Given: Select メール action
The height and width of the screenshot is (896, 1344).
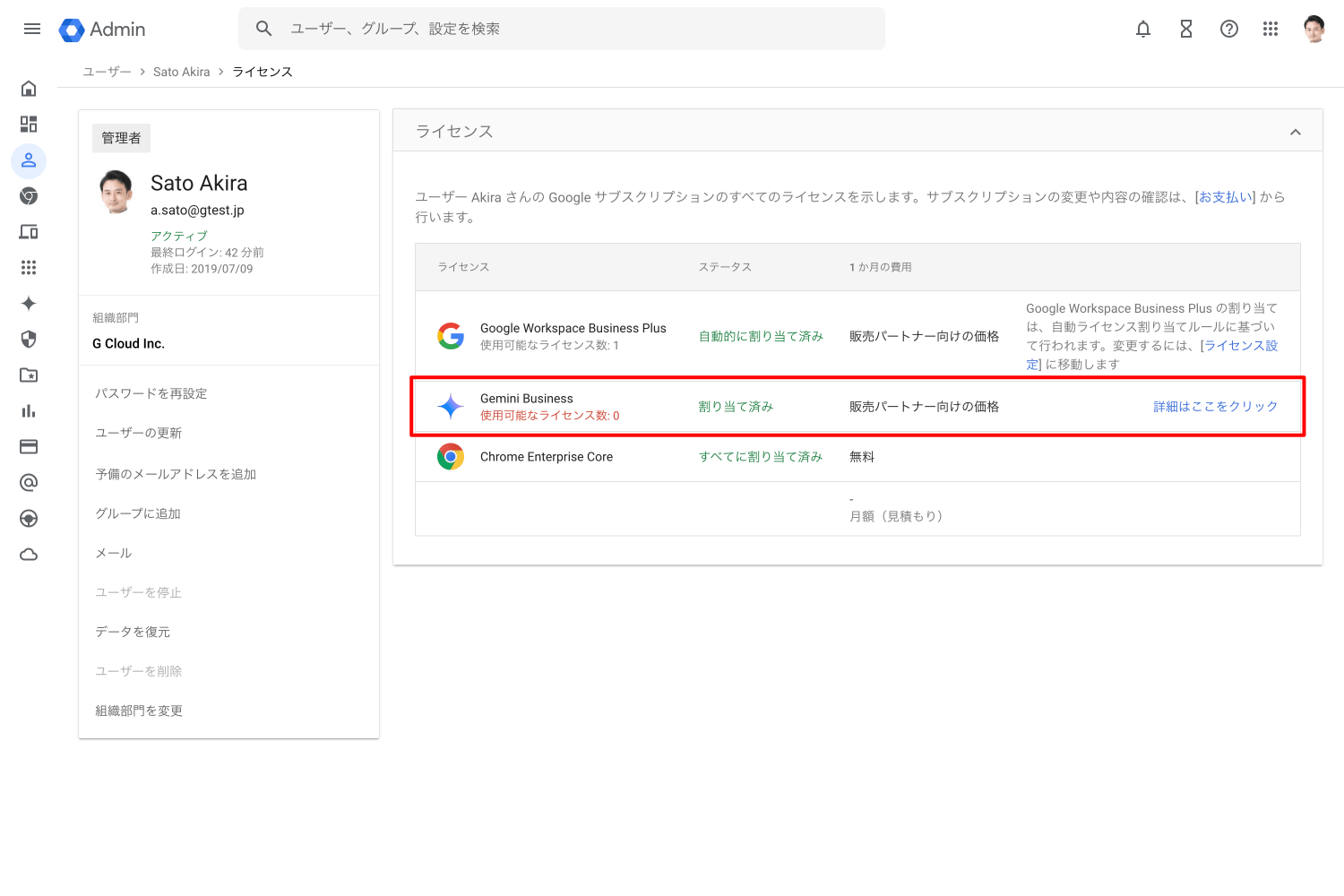Looking at the screenshot, I should pos(114,553).
